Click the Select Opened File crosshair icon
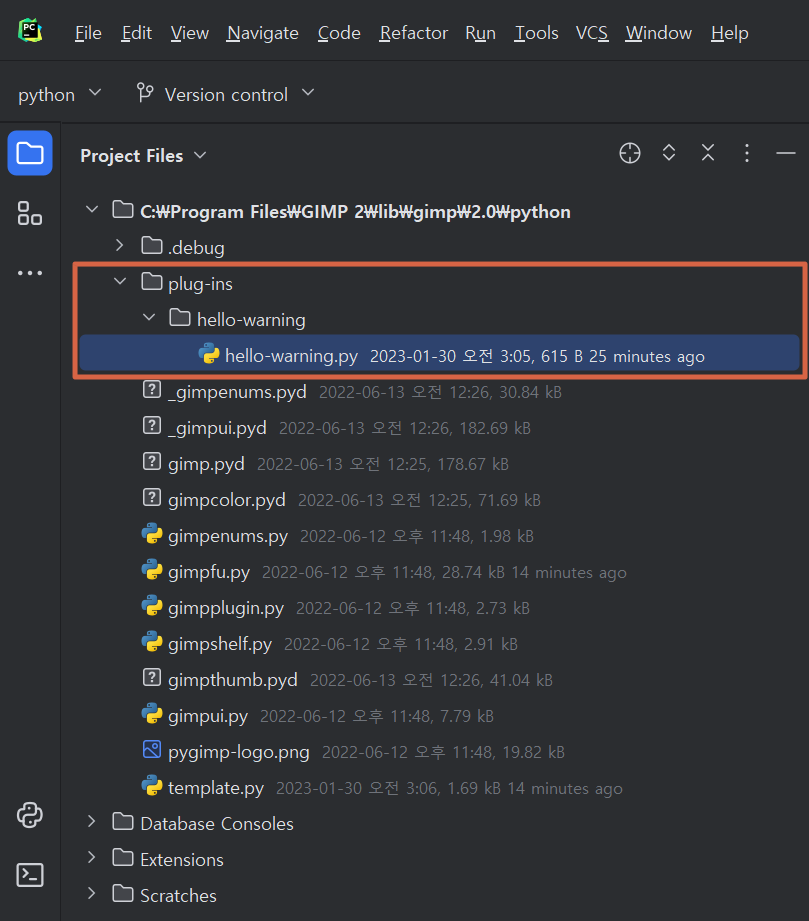Screen dimensions: 809x921 630,153
